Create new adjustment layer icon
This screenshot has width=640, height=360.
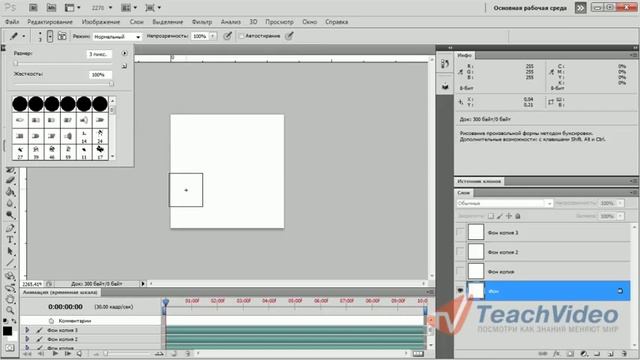584,353
